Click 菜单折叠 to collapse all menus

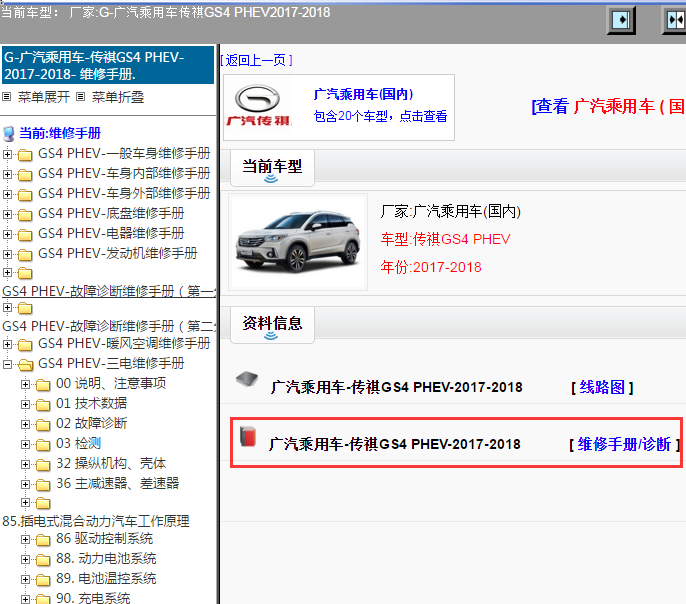[x=118, y=97]
